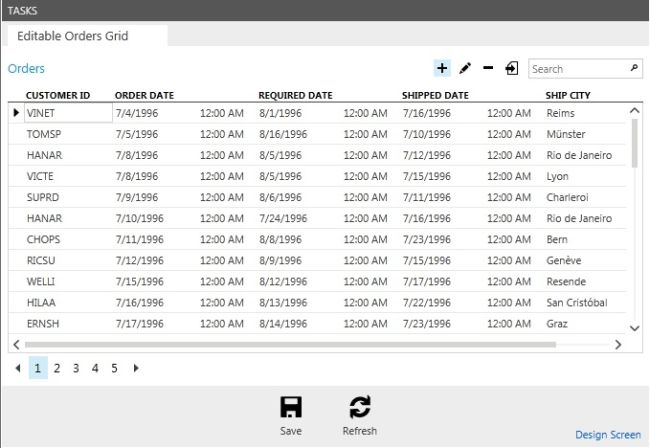This screenshot has width=650, height=448.
Task: Go to page 3
Action: pos(76,368)
